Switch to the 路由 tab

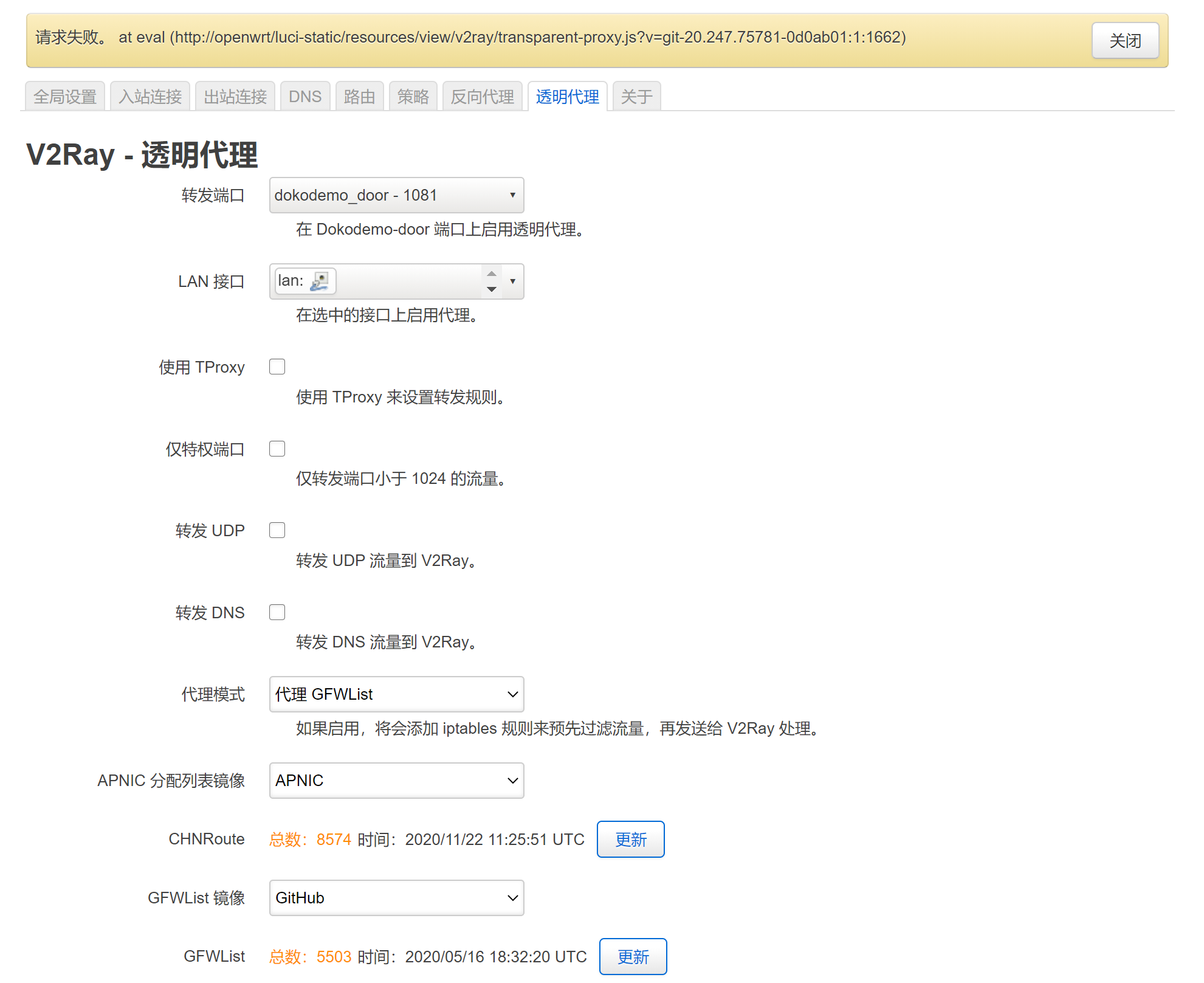click(360, 95)
